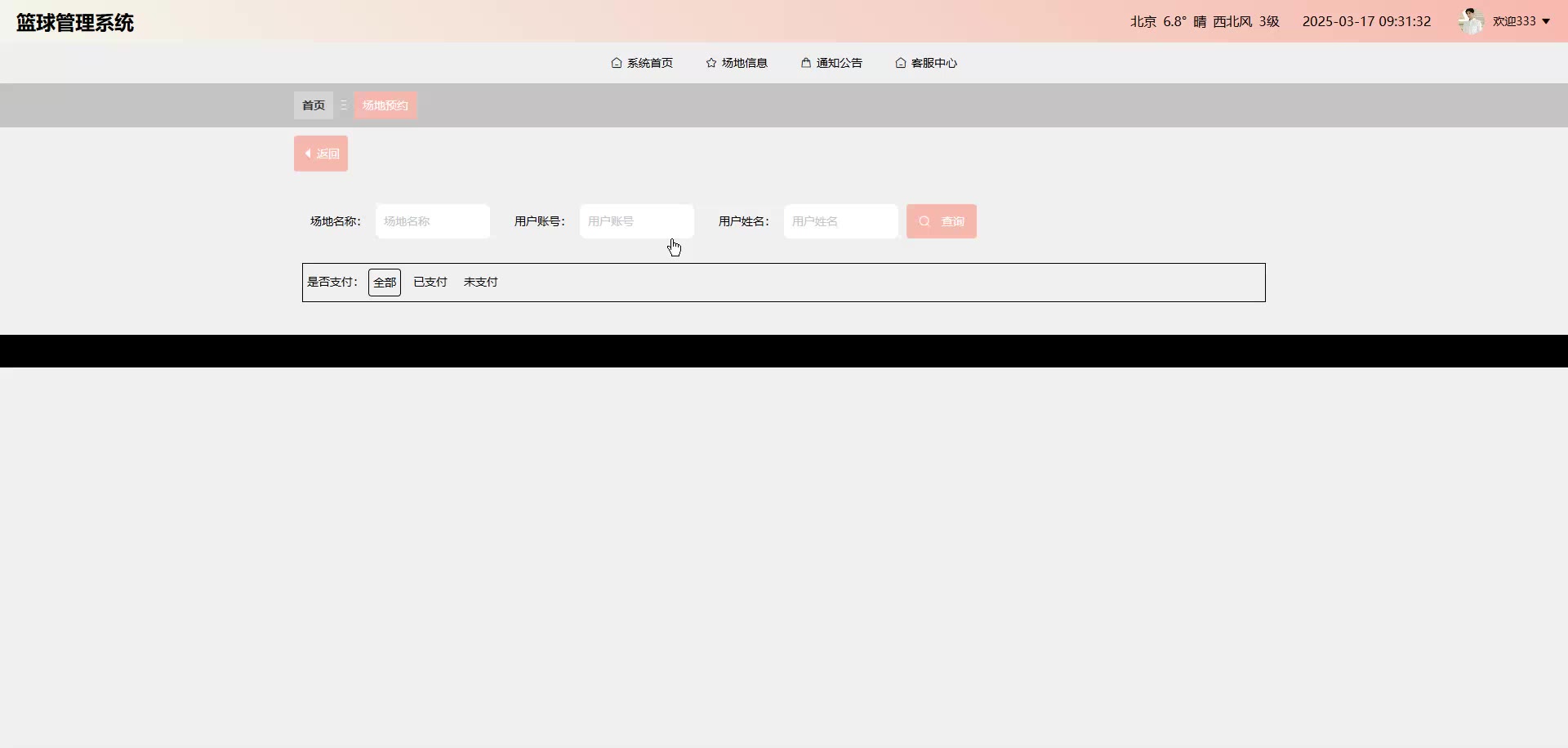Click the date and time display

pos(1367,21)
